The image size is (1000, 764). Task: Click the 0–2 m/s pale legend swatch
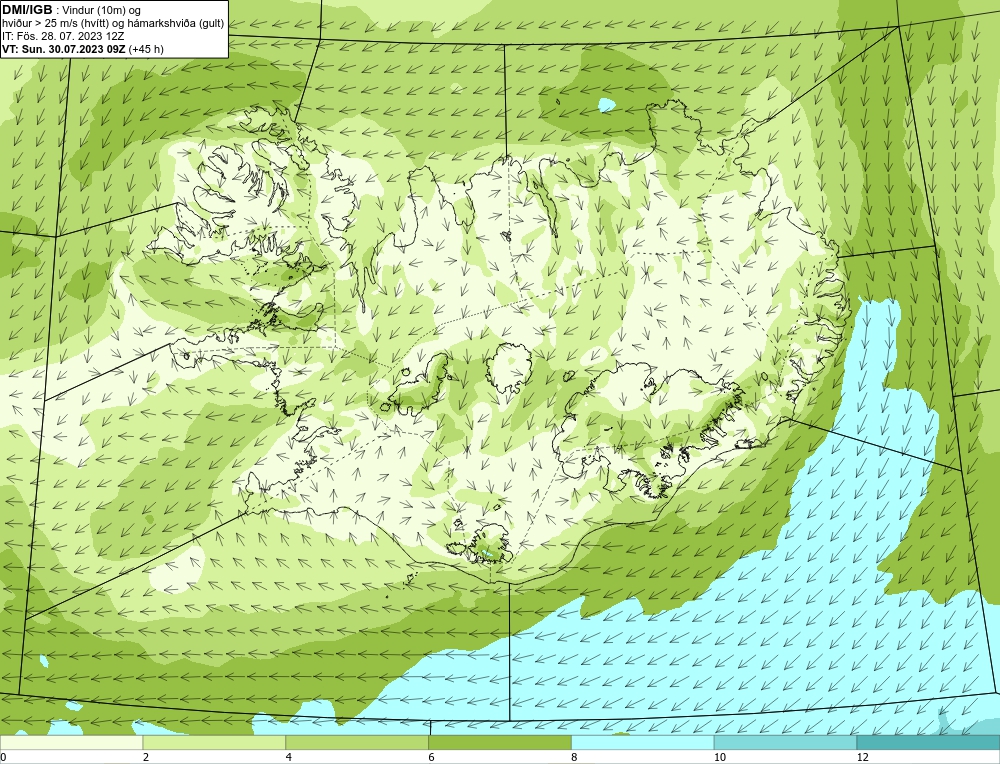71,742
